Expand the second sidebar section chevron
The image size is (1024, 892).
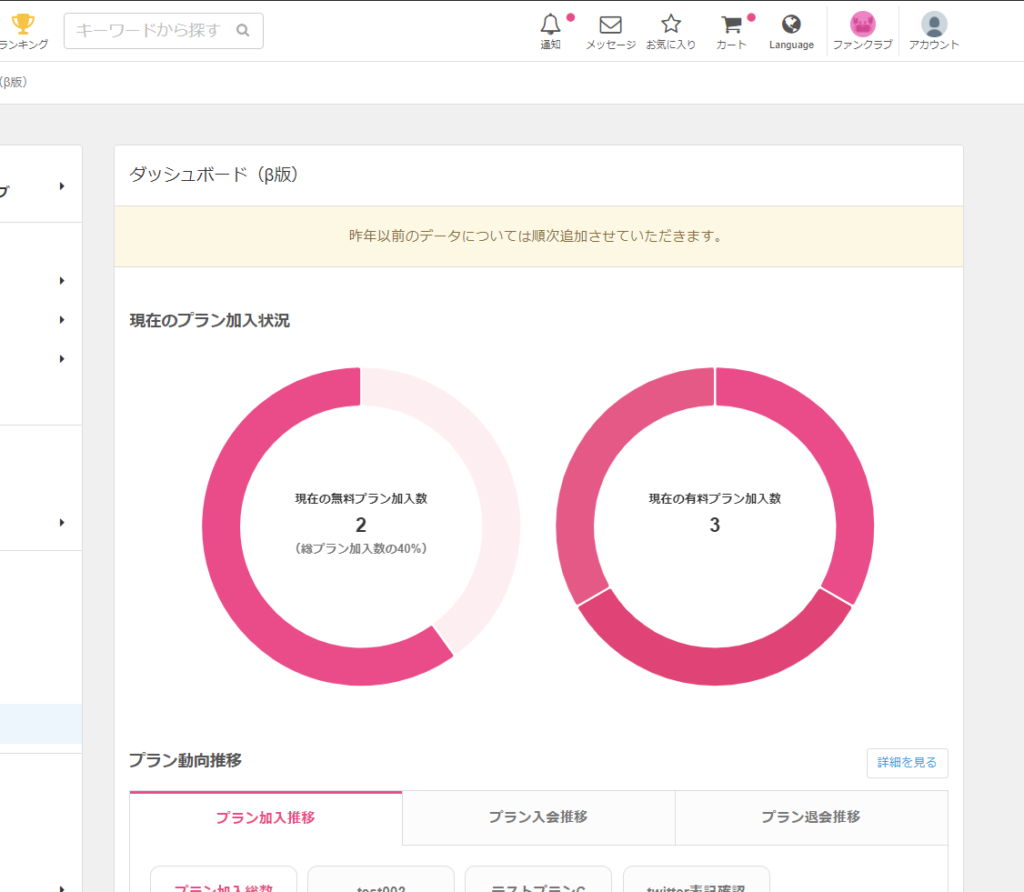(60, 280)
